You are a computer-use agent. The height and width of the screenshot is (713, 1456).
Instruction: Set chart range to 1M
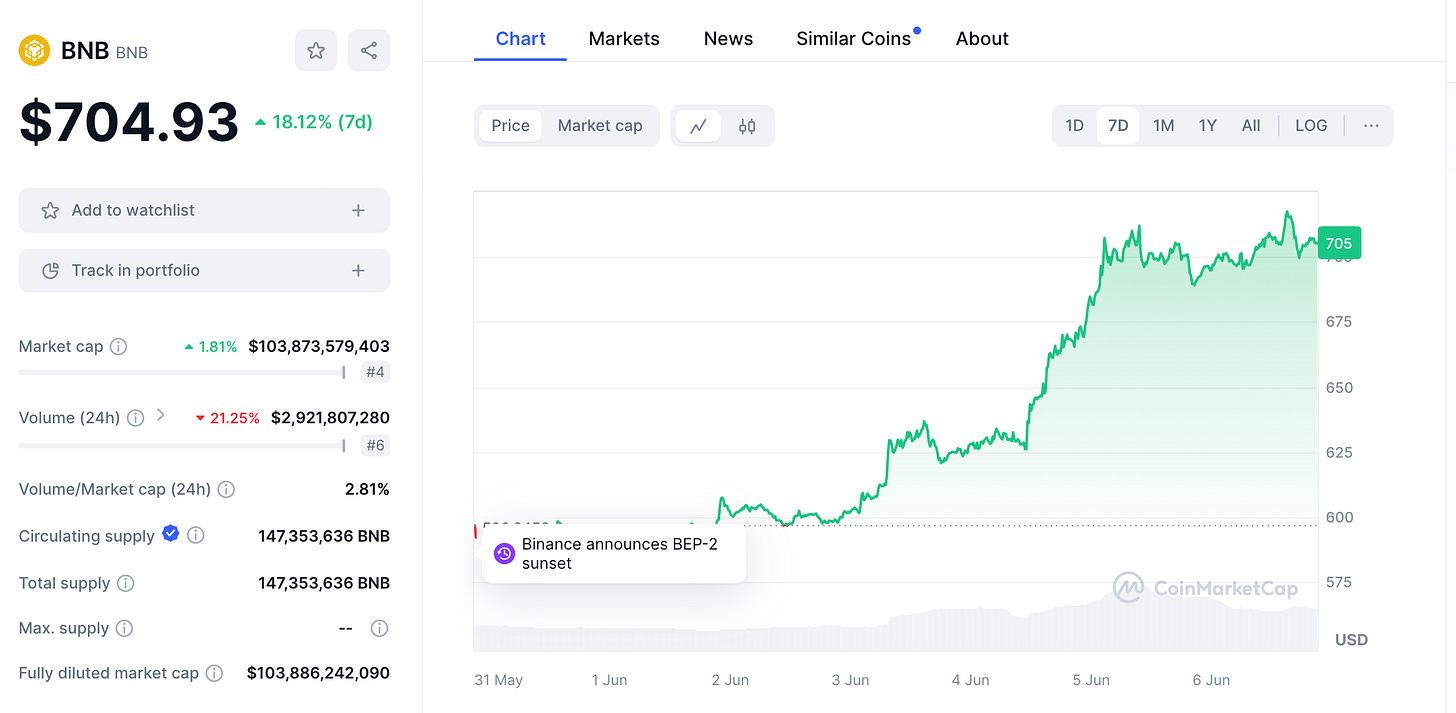1163,126
